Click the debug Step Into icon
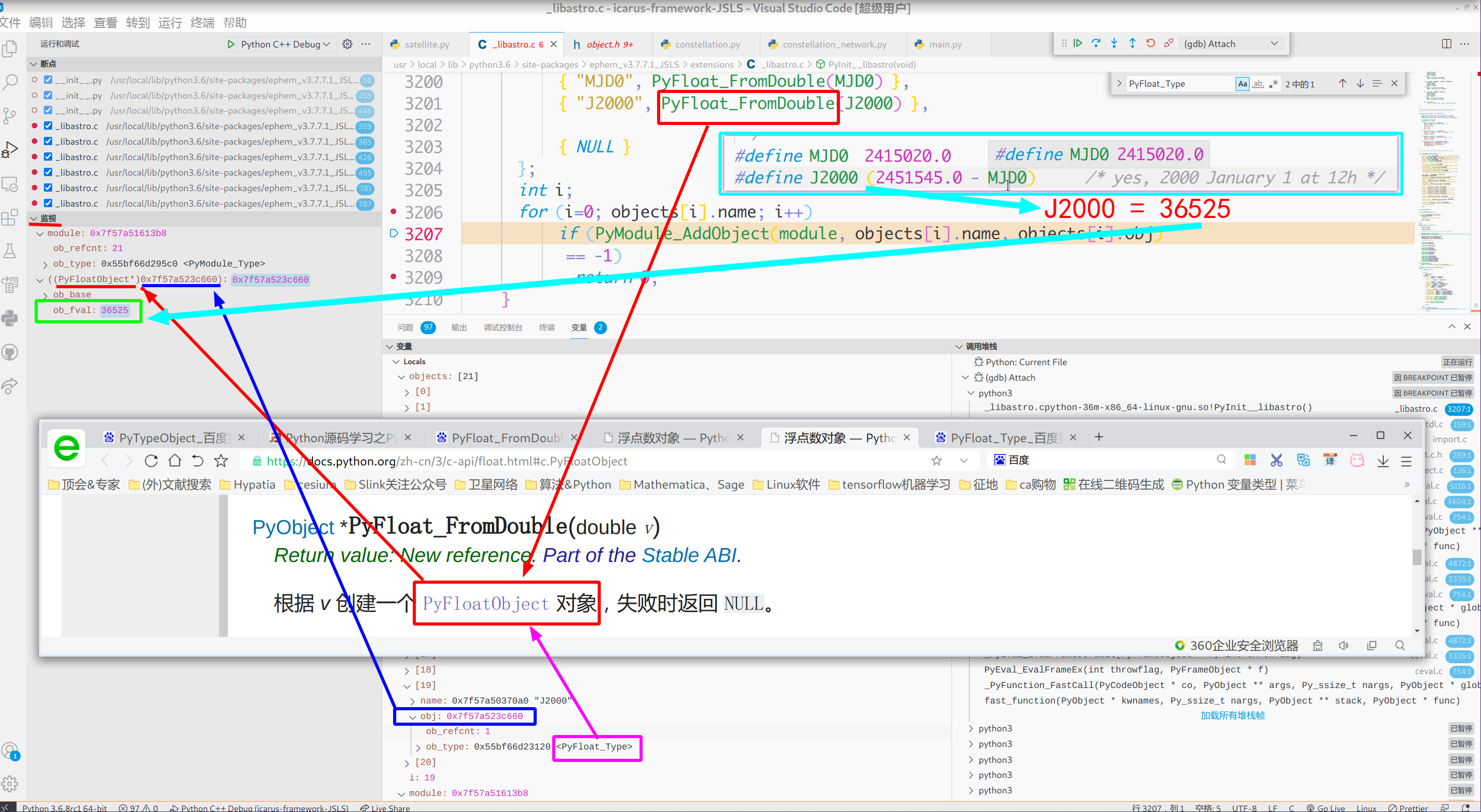1481x812 pixels. click(x=1114, y=44)
